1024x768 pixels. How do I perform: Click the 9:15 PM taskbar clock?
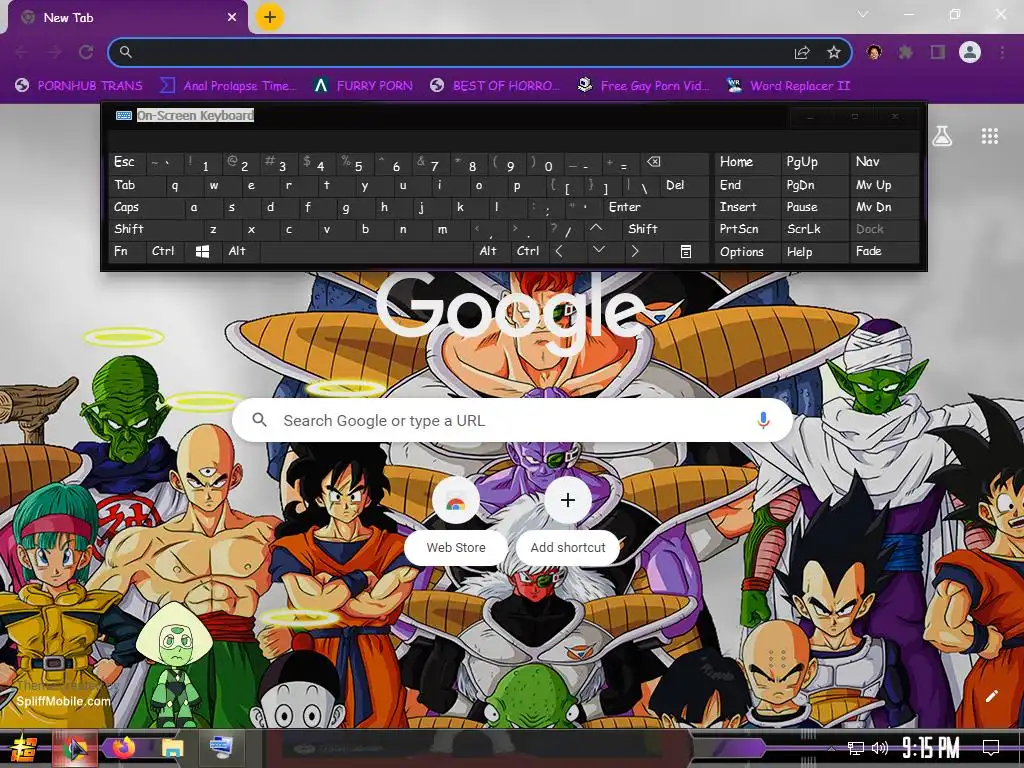pos(931,747)
